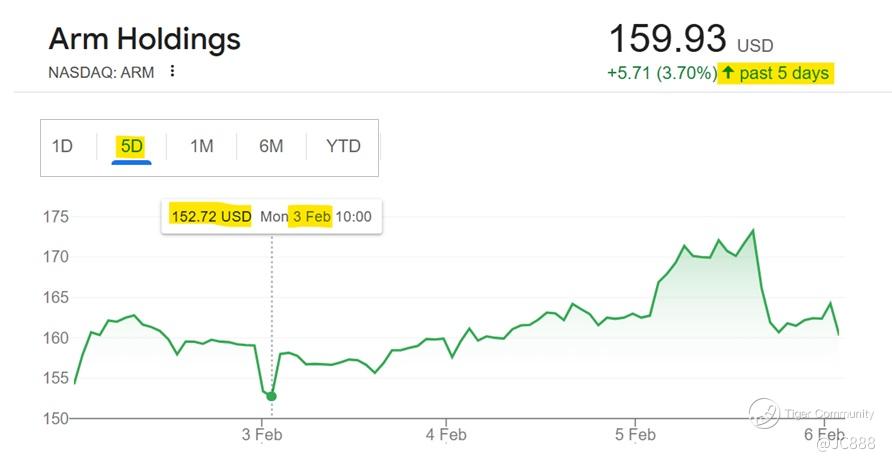Switch to the 1D time range
Image resolution: width=892 pixels, height=463 pixels.
pos(62,146)
